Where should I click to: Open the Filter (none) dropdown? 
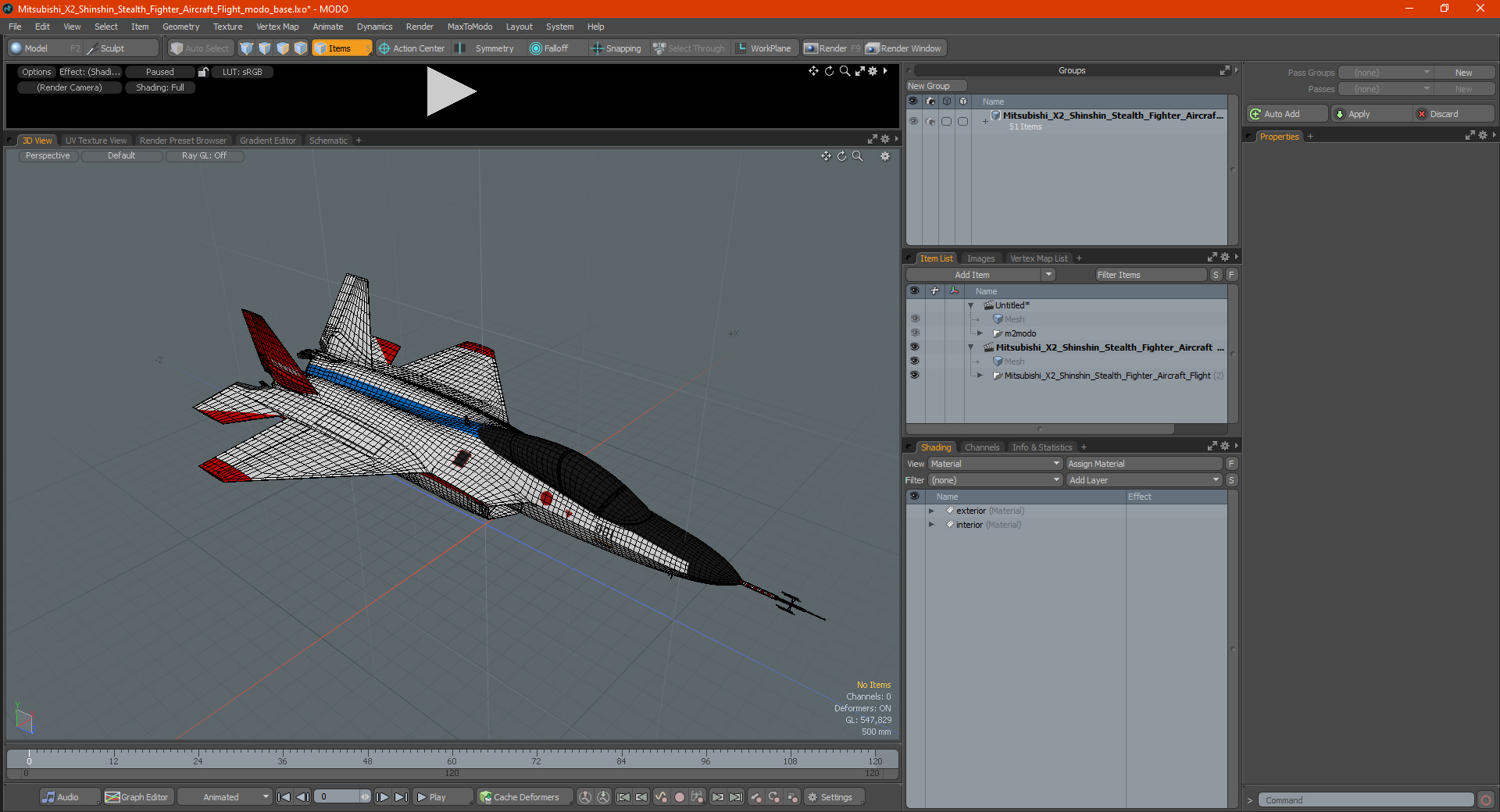click(995, 480)
